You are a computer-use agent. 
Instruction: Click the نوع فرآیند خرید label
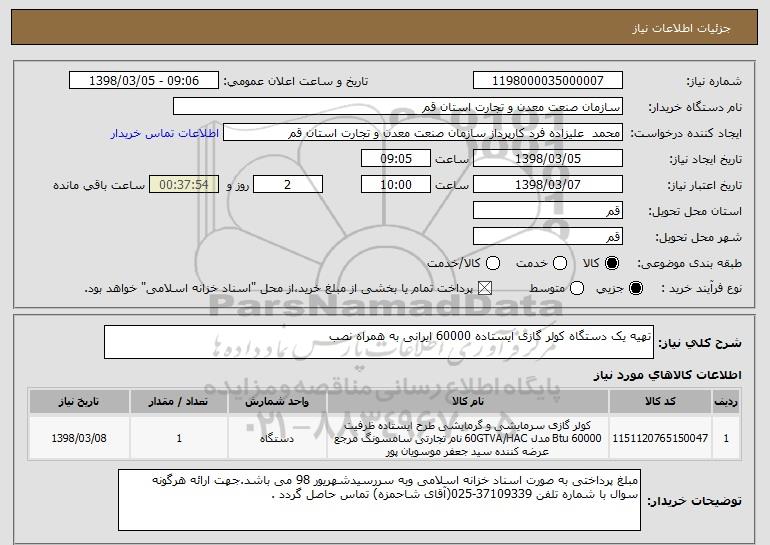click(701, 288)
